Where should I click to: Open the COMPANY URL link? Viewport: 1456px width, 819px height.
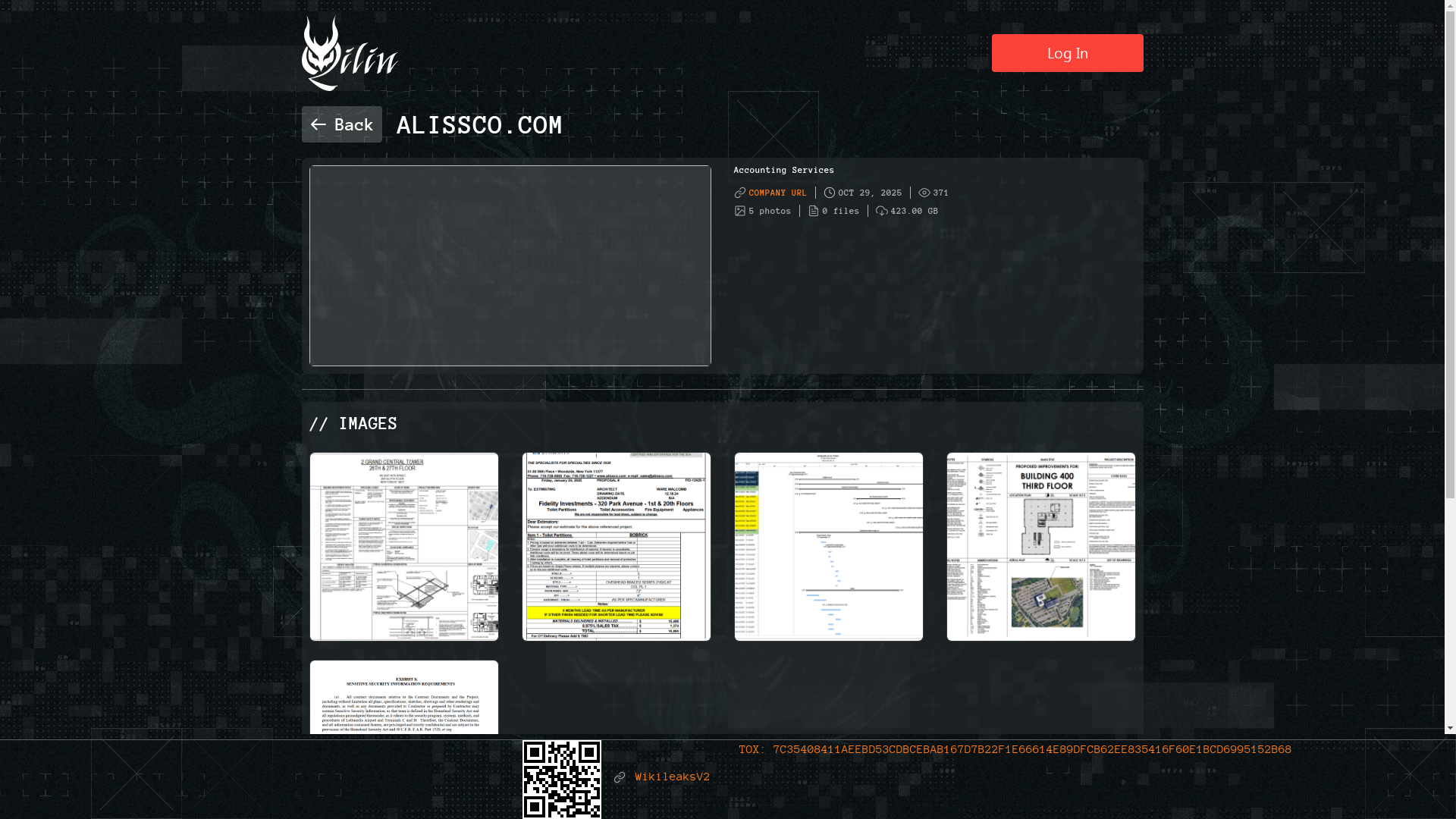coord(777,193)
